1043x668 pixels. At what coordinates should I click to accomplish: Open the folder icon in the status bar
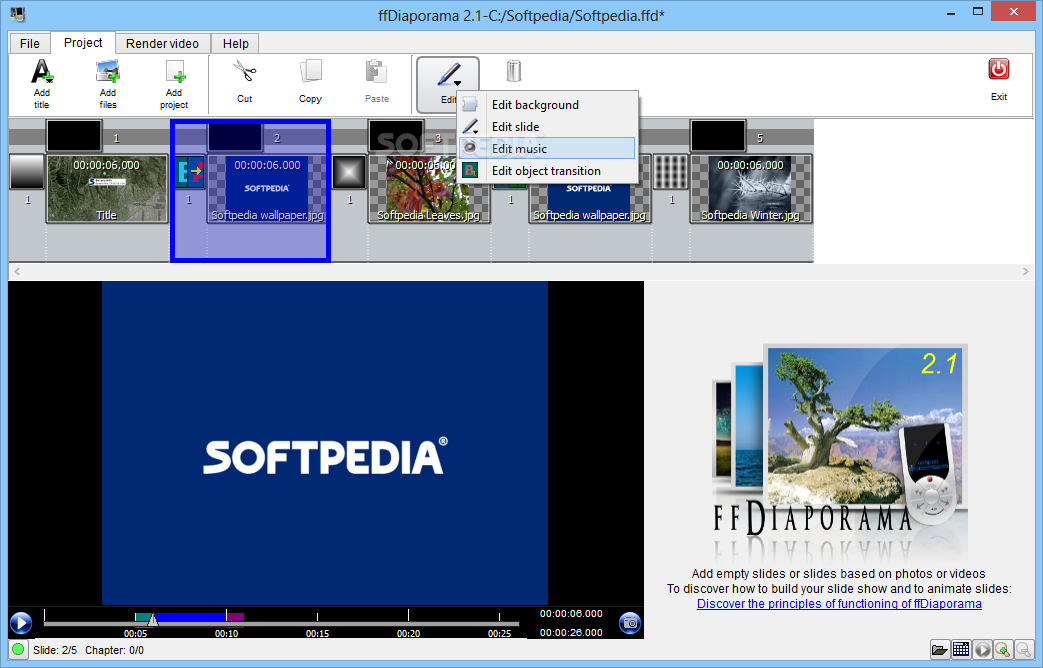point(939,649)
